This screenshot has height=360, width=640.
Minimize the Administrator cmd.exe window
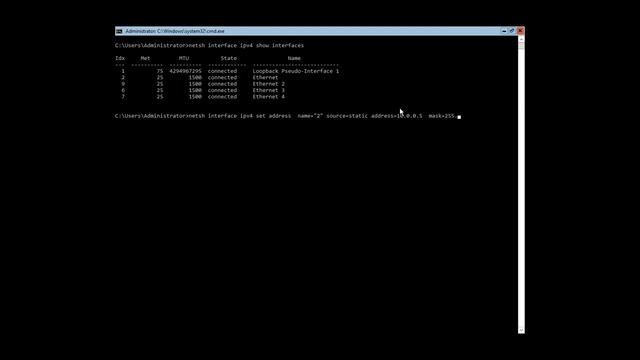click(x=504, y=31)
